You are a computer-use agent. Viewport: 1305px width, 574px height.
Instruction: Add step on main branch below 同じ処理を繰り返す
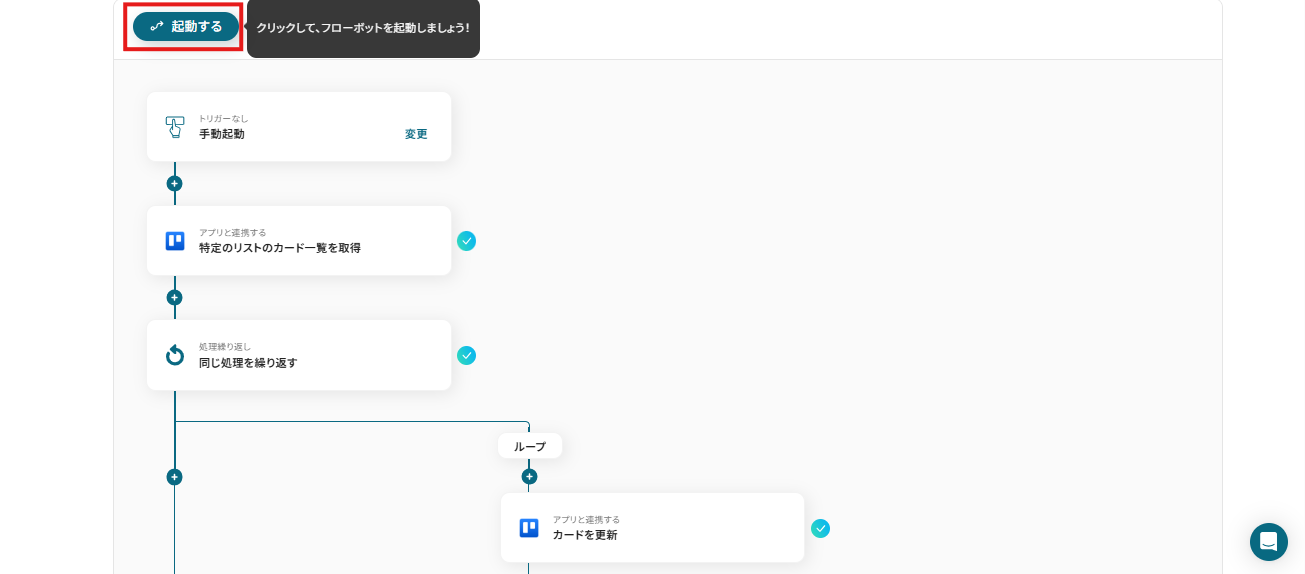pos(174,477)
